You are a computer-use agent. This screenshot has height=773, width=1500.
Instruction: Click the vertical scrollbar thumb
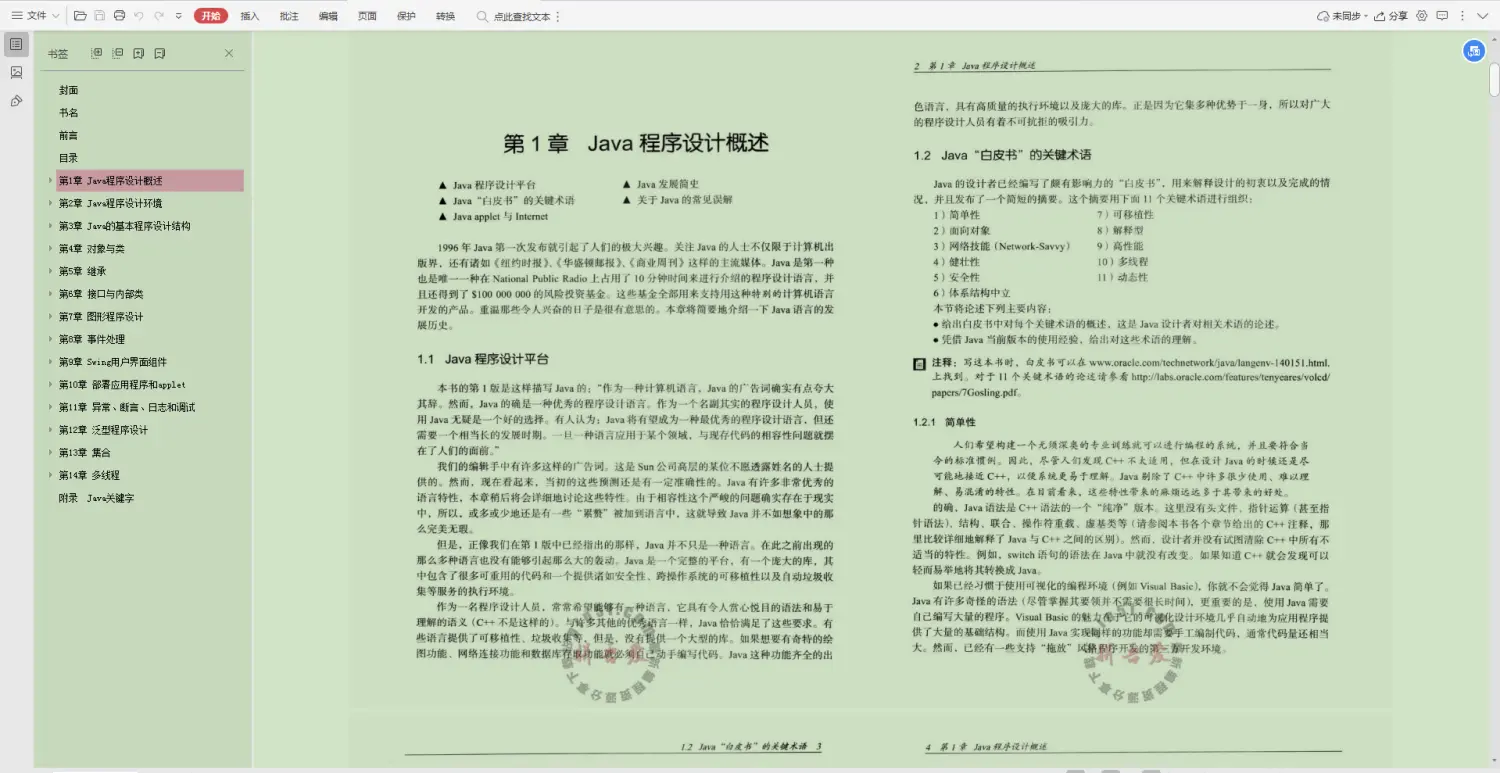(x=1494, y=78)
